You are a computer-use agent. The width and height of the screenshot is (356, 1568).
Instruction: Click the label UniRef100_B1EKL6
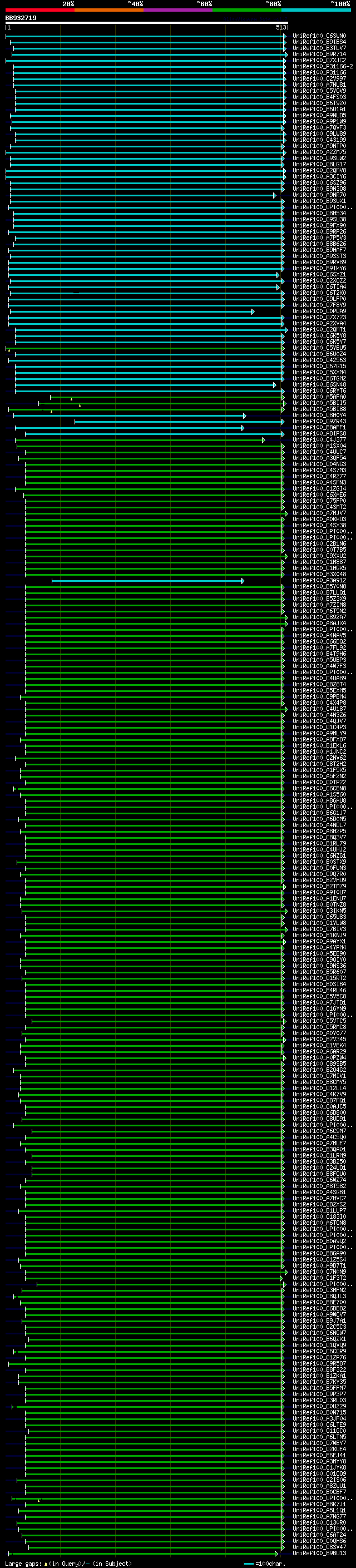tap(319, 746)
